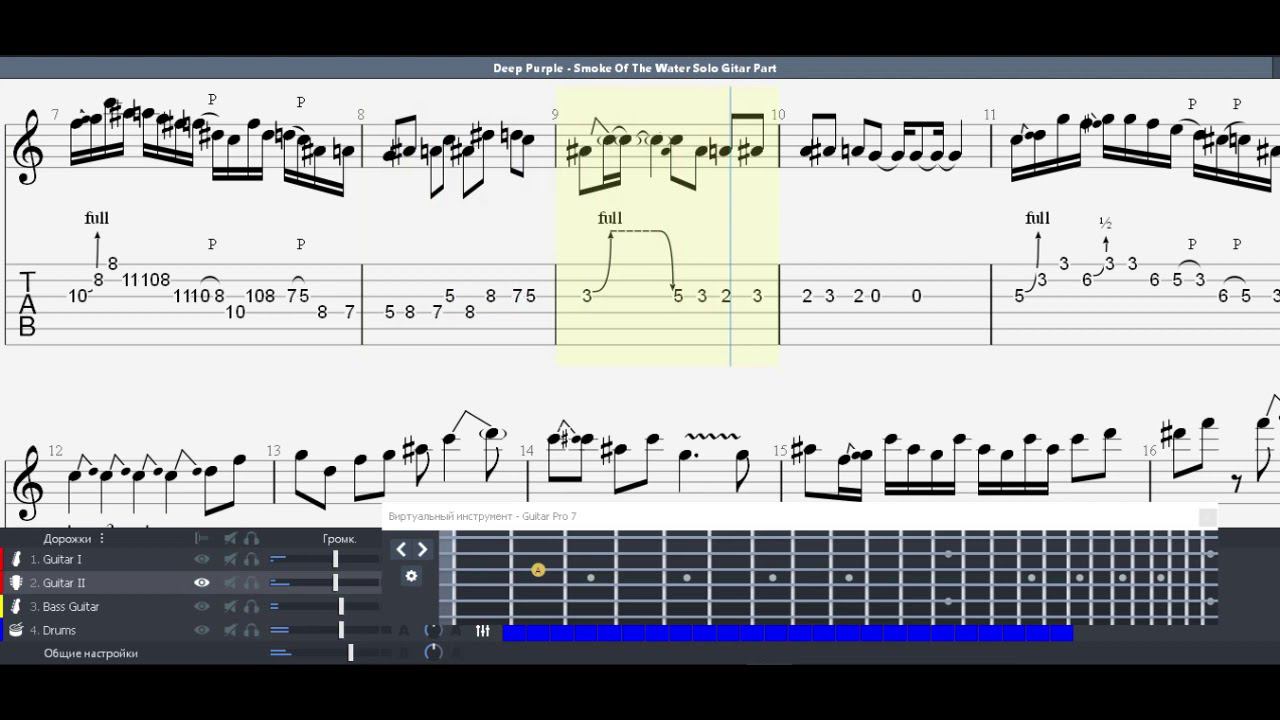Click the Виртуальный инструмент - Guitar Pro 7 title
The height and width of the screenshot is (720, 1280).
(482, 516)
